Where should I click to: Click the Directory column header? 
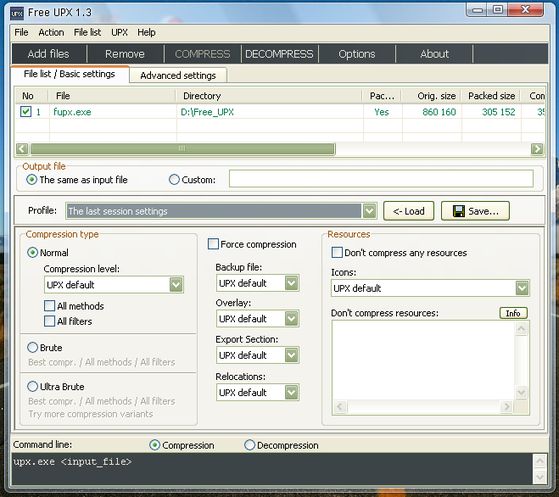pyautogui.click(x=269, y=96)
